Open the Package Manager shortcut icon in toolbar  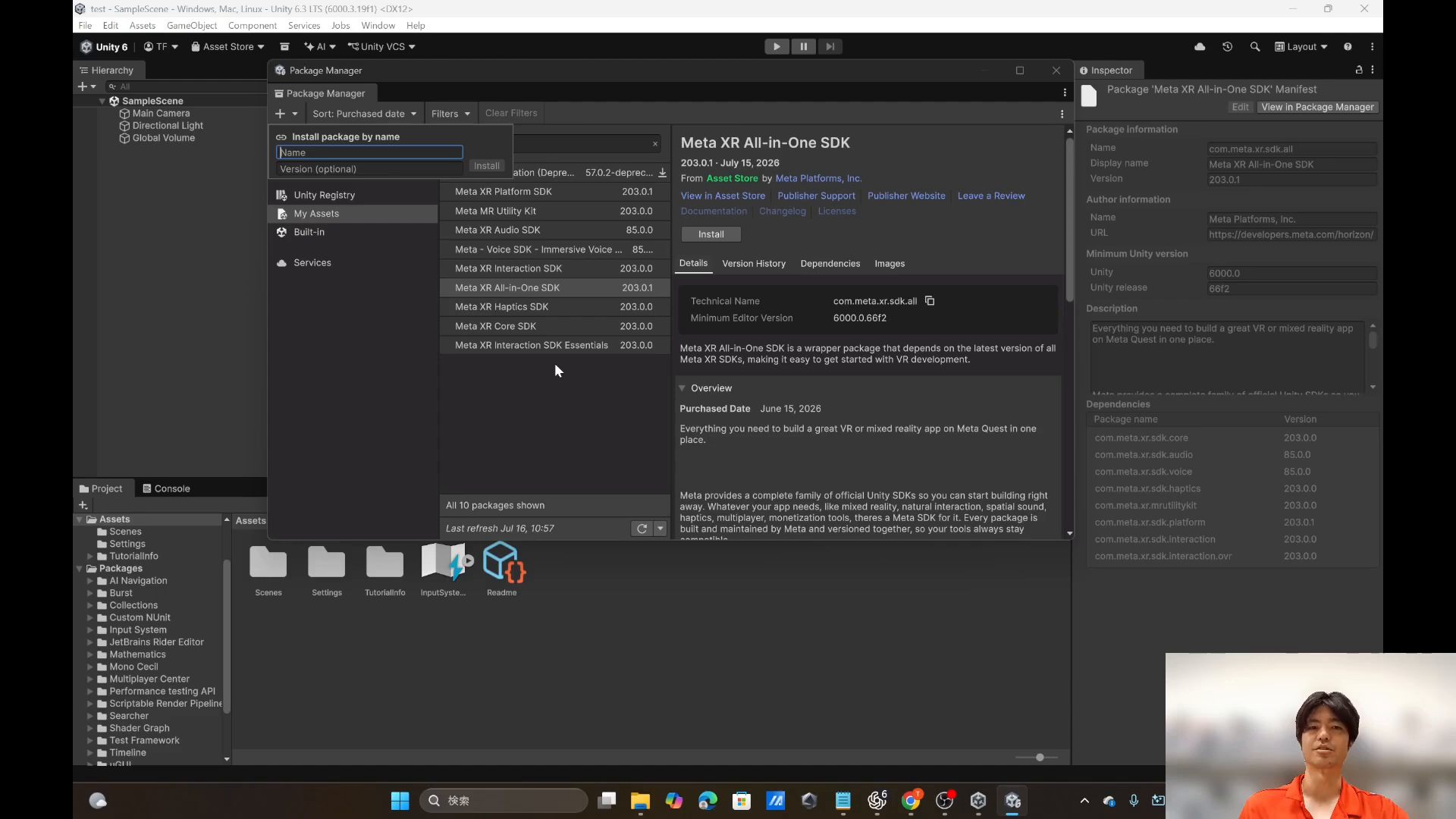(x=284, y=47)
